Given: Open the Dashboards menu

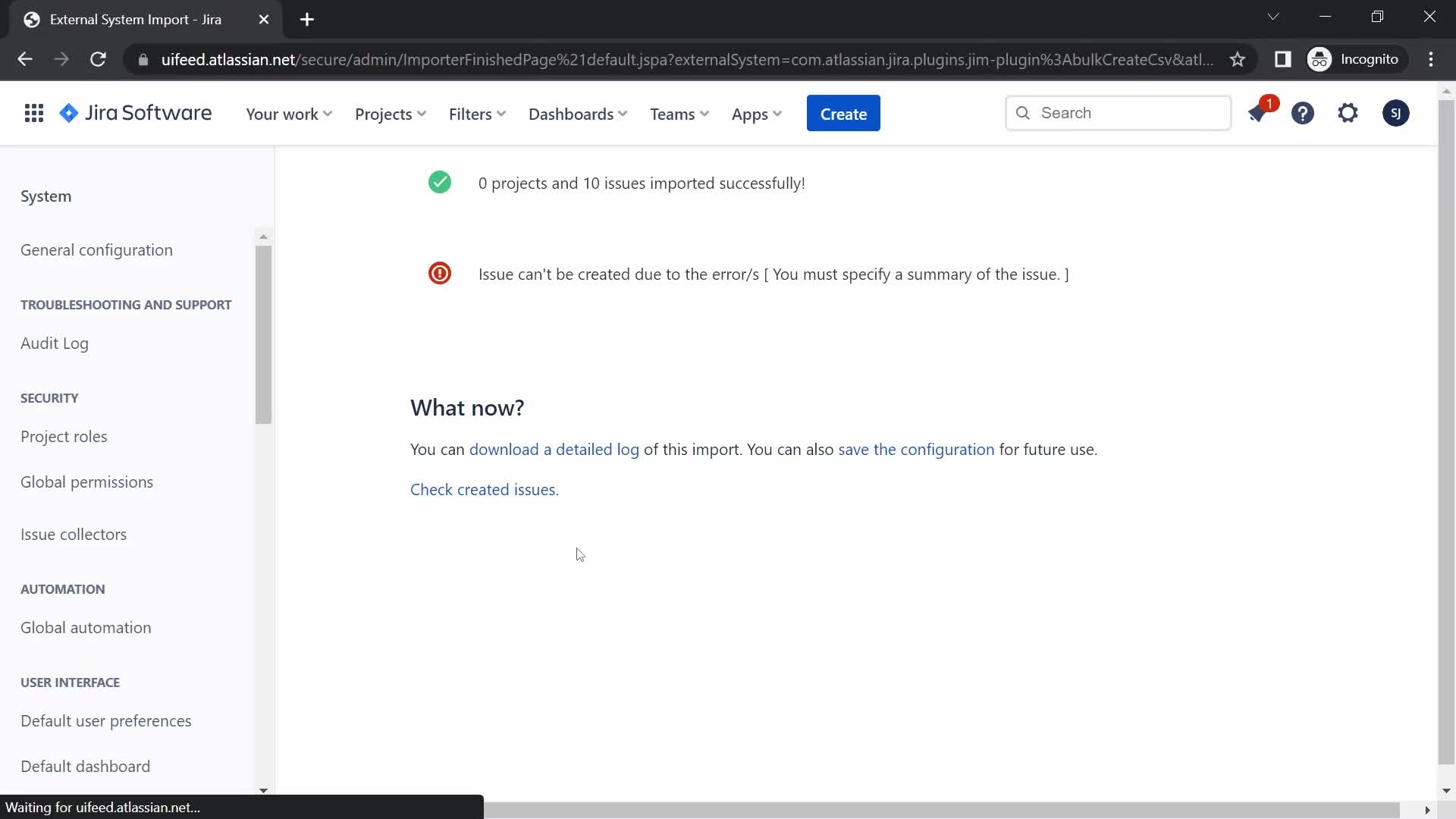Looking at the screenshot, I should [578, 113].
